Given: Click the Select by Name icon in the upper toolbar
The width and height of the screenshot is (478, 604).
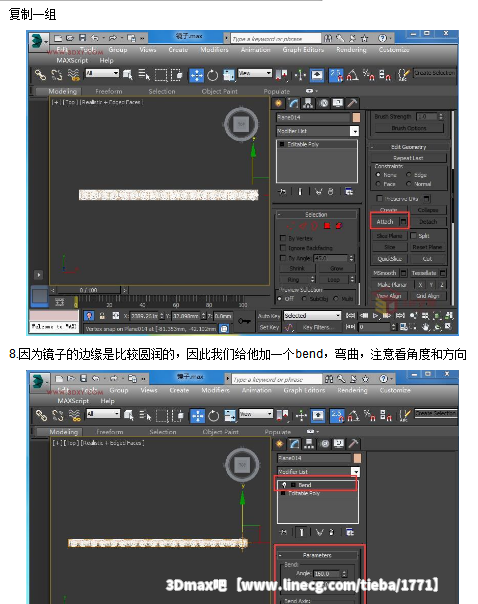Looking at the screenshot, I should [144, 75].
